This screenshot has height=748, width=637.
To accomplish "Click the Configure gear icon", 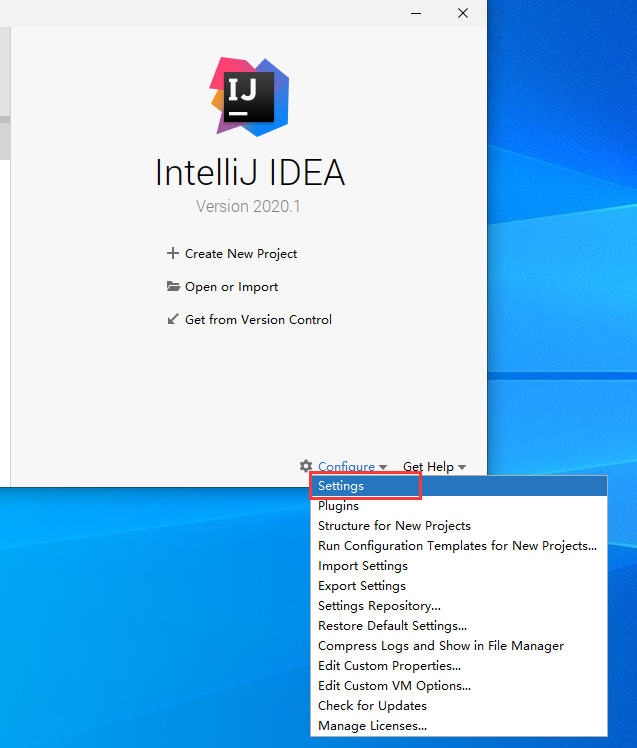I will click(x=306, y=466).
